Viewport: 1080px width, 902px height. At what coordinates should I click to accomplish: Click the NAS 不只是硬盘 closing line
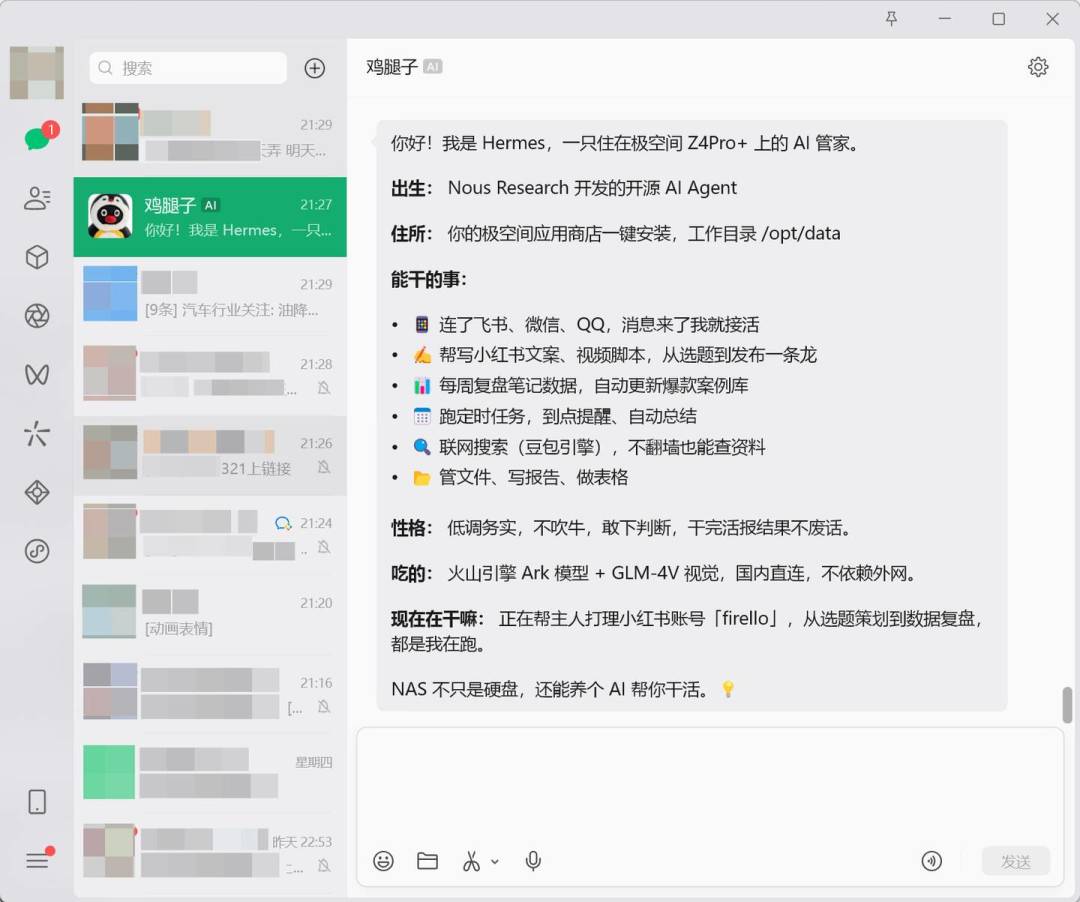click(563, 689)
